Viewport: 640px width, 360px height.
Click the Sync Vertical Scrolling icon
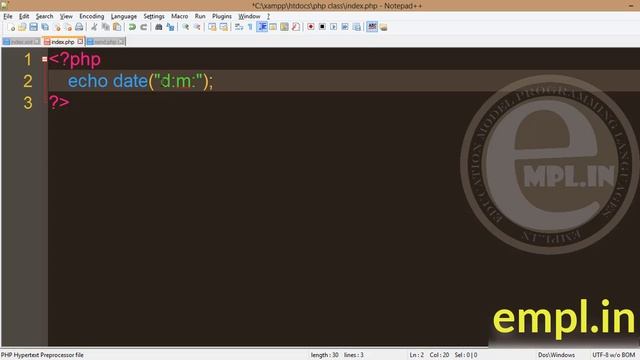(212, 27)
